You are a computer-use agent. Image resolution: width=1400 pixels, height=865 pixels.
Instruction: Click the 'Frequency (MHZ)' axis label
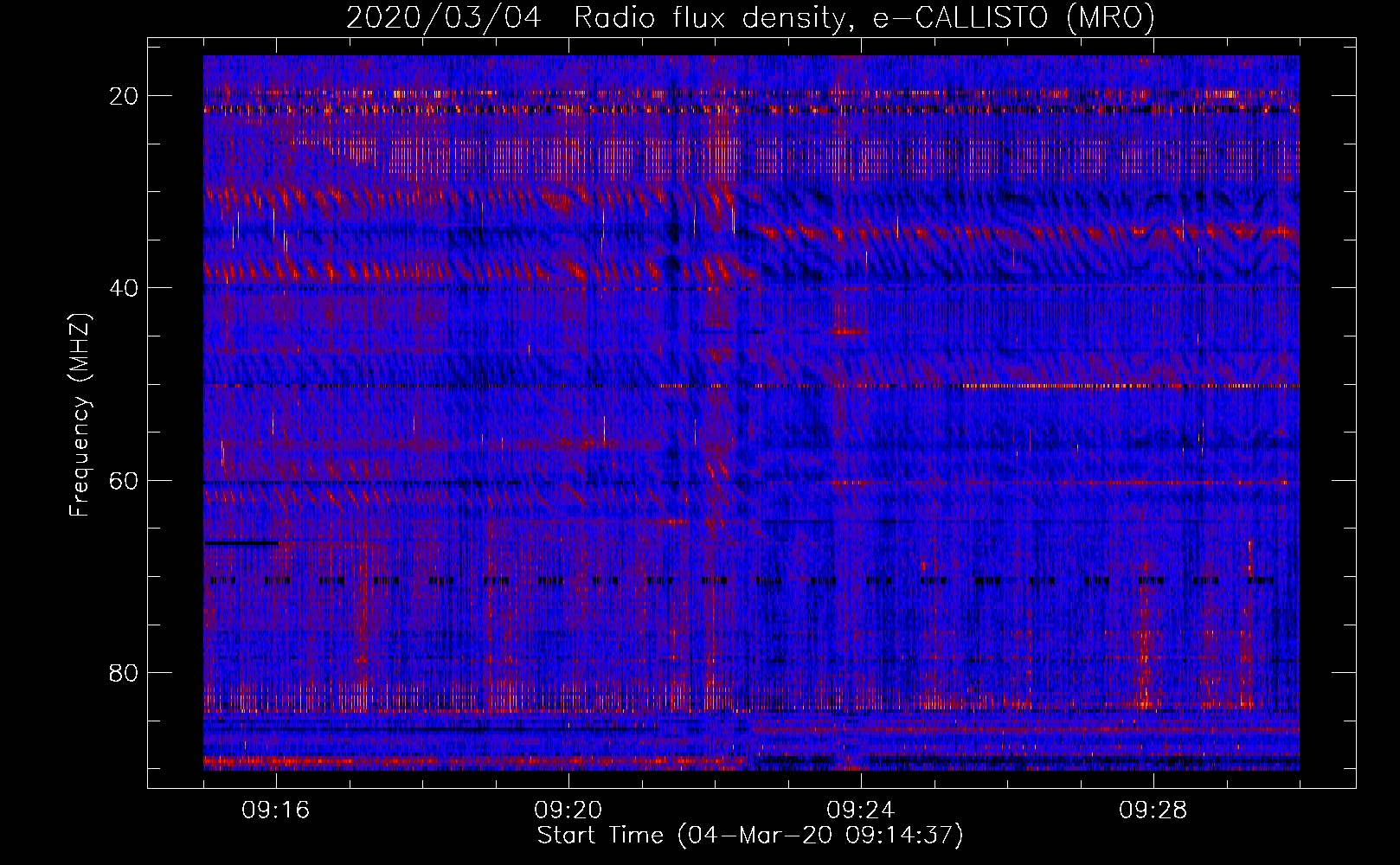(80, 415)
